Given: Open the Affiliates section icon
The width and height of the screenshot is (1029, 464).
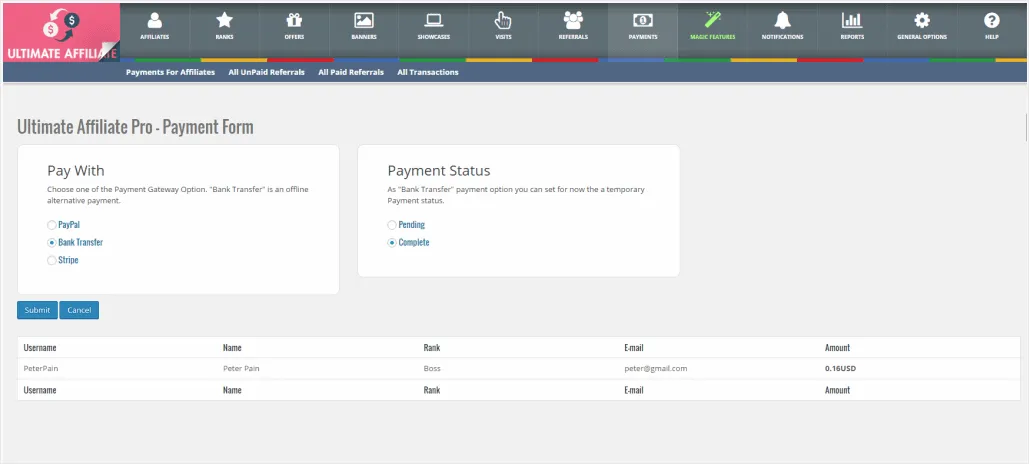Looking at the screenshot, I should (x=155, y=21).
